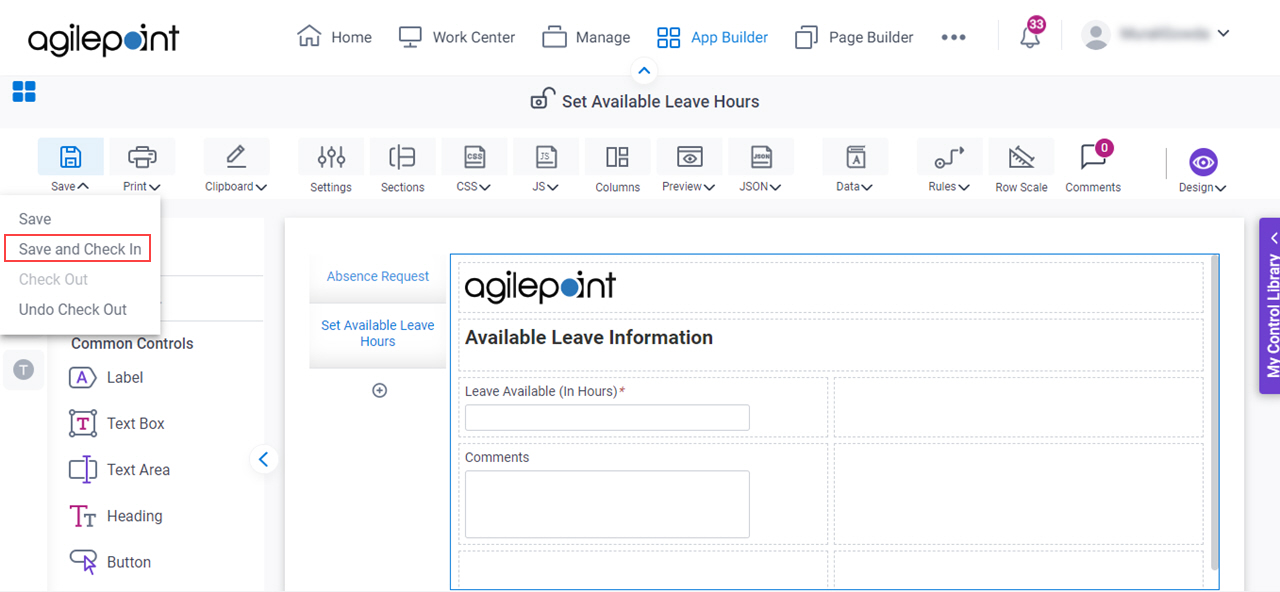Open the user account dropdown chevron
This screenshot has width=1280, height=592.
click(1223, 34)
